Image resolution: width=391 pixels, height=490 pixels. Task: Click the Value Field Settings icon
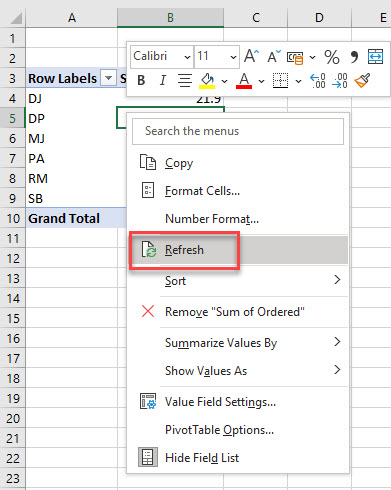click(148, 401)
